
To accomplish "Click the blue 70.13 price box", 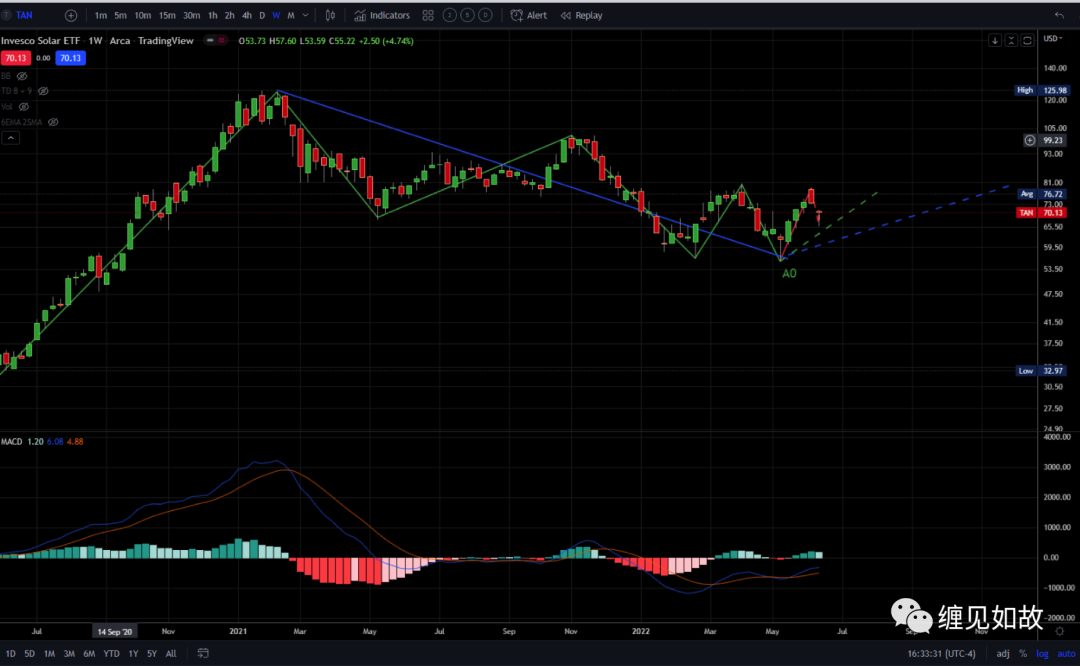I will pyautogui.click(x=70, y=58).
